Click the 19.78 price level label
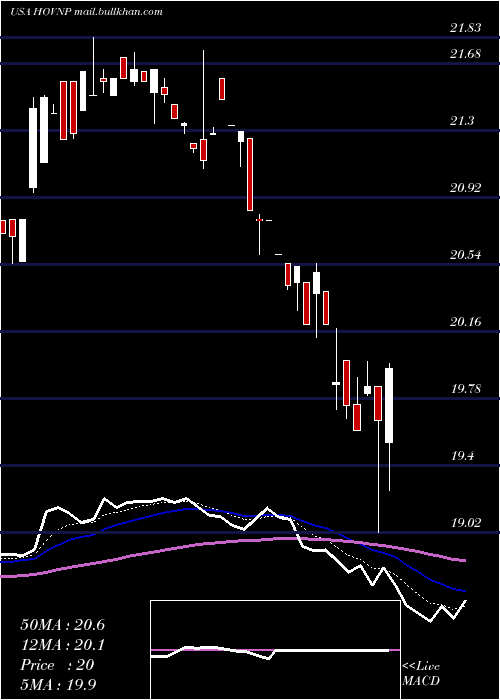The width and height of the screenshot is (500, 700). click(x=466, y=389)
